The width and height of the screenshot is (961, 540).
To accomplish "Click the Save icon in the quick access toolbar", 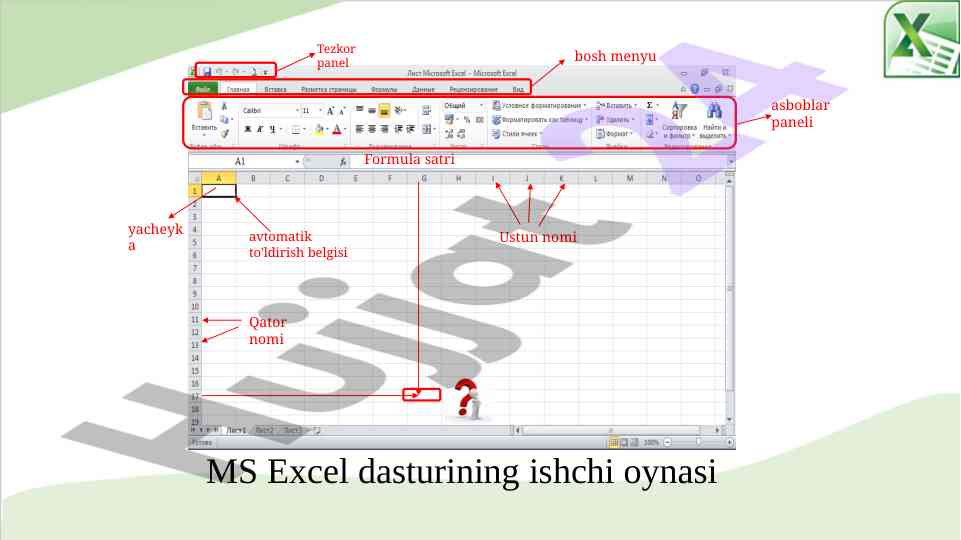I will click(207, 72).
